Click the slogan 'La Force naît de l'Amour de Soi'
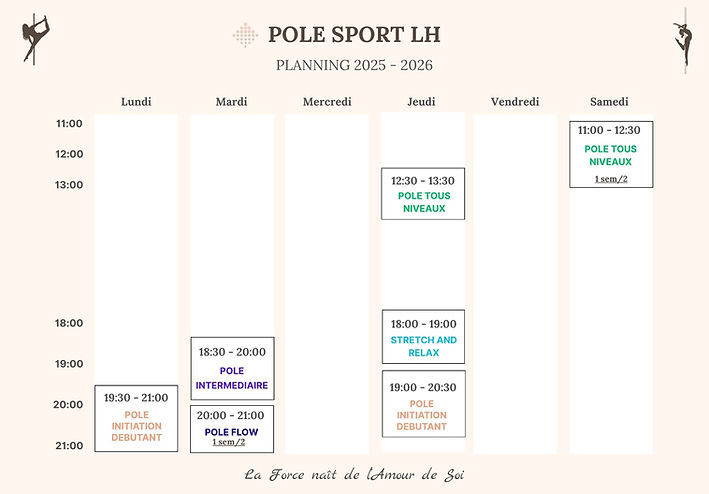 coord(355,474)
